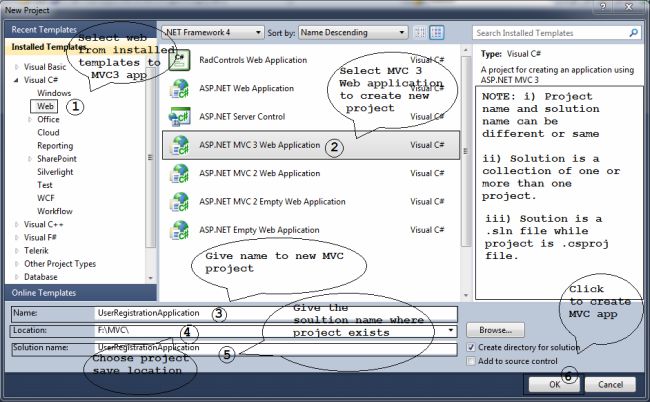Expand the Visual C++ tree node

coord(17,224)
